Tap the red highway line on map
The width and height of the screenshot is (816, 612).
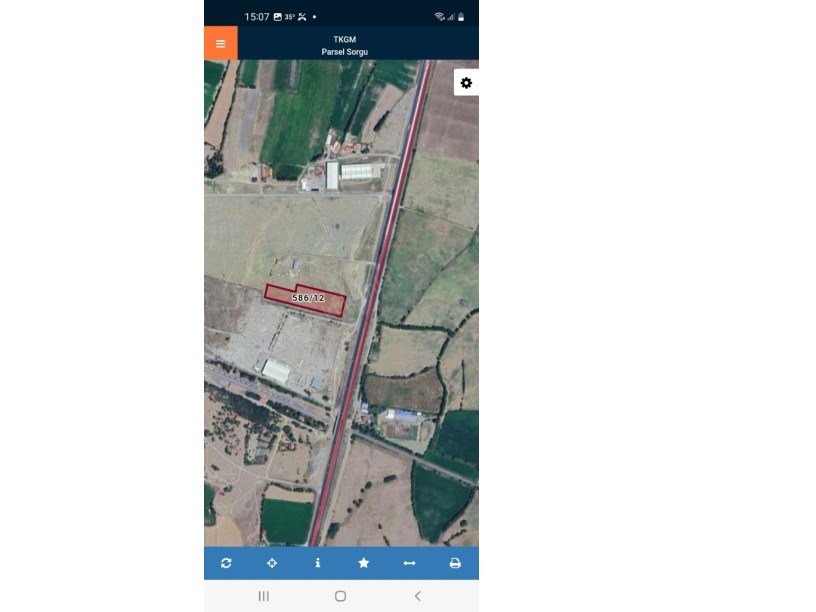[372, 302]
